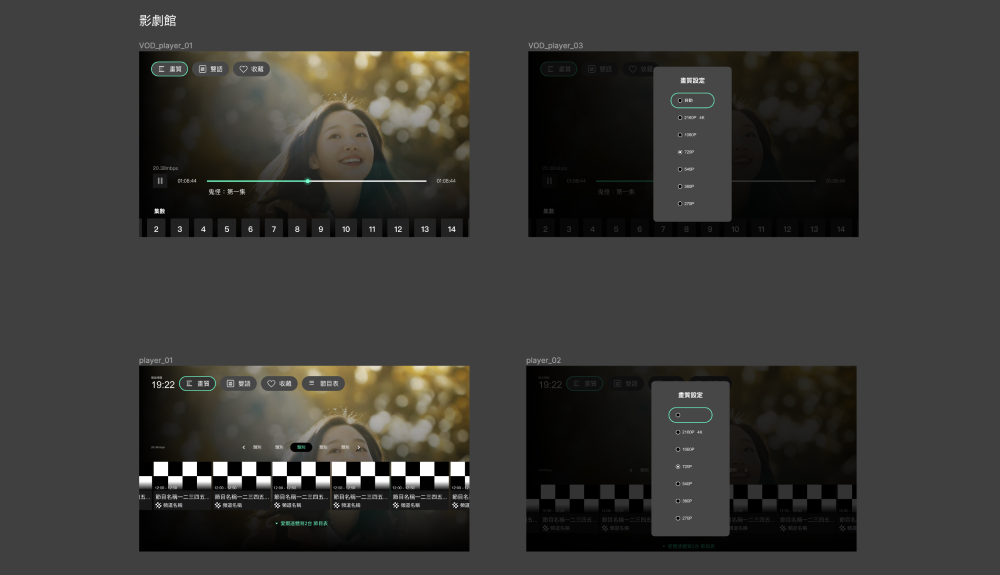Pause playback in VOD_player_01
Screen dimensions: 1000x575
(x=160, y=181)
